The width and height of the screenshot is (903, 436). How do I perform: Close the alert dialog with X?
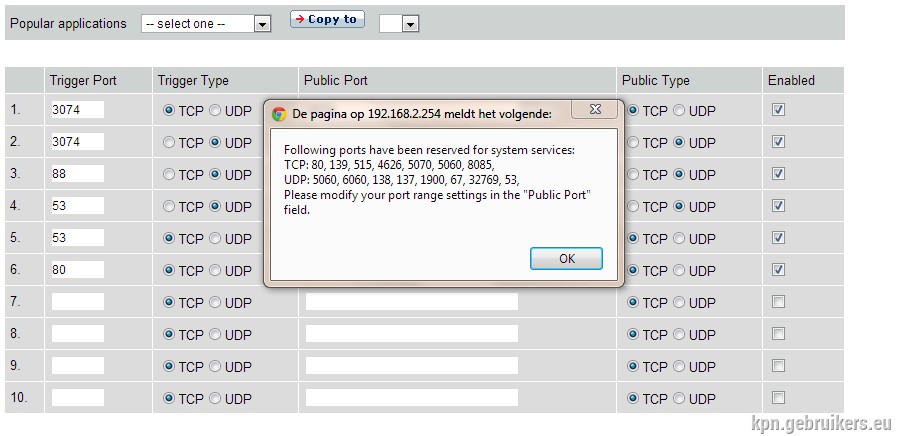(x=595, y=109)
